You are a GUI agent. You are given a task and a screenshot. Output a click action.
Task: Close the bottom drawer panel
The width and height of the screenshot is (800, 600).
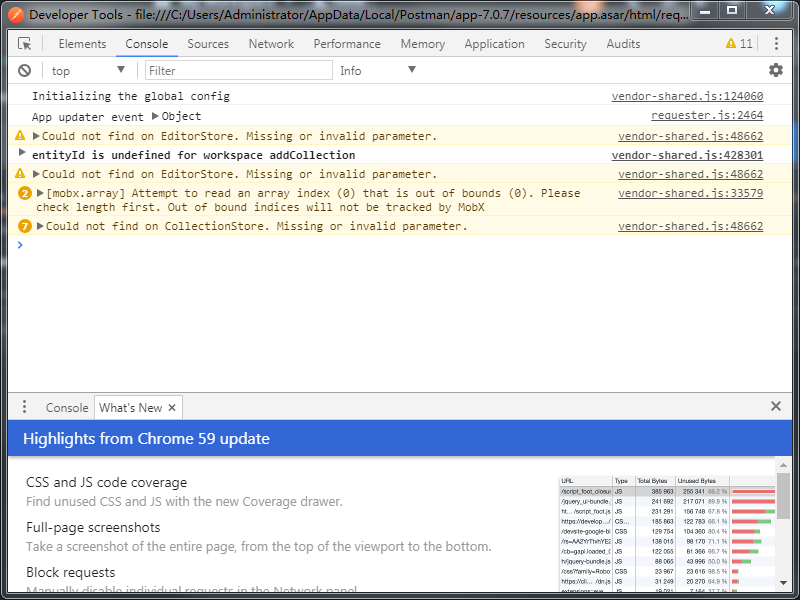point(776,406)
